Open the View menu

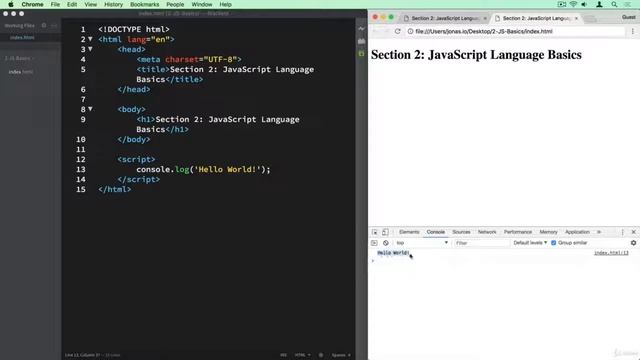[x=91, y=4]
